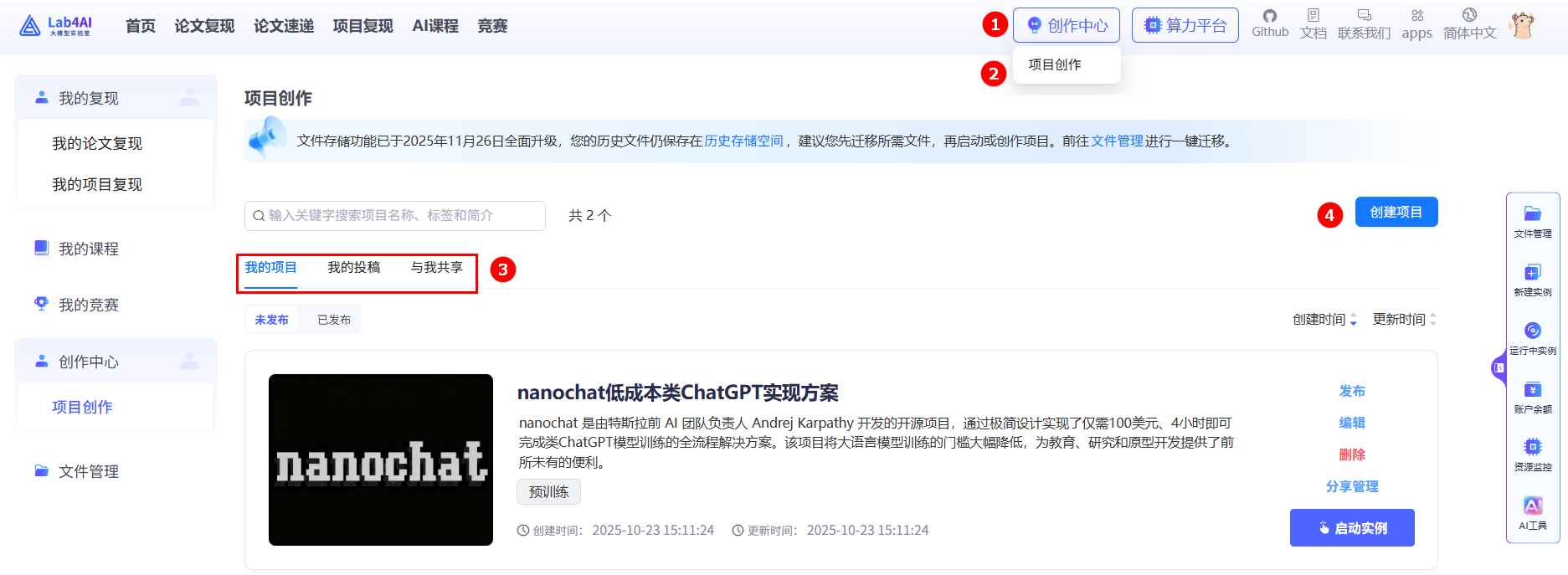Click the search magnifier icon
1568x575 pixels.
point(259,216)
